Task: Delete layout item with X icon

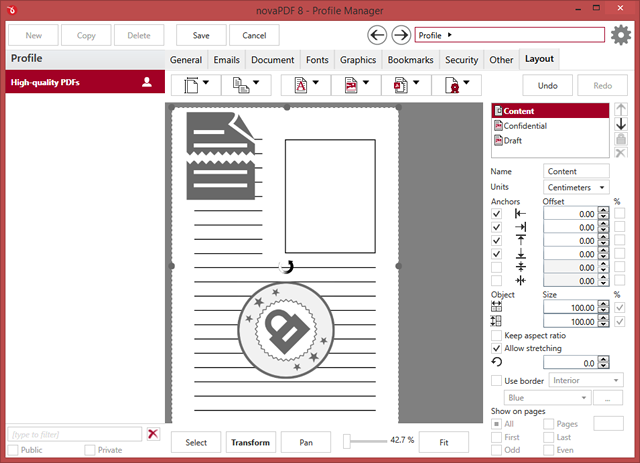Action: (620, 153)
